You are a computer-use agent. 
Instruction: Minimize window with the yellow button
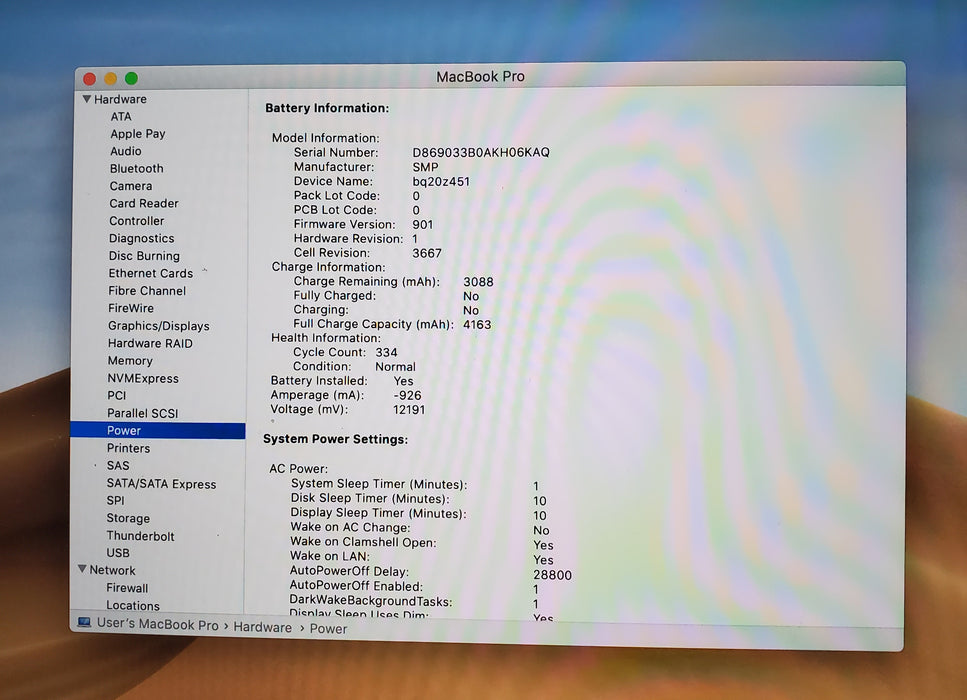(110, 78)
